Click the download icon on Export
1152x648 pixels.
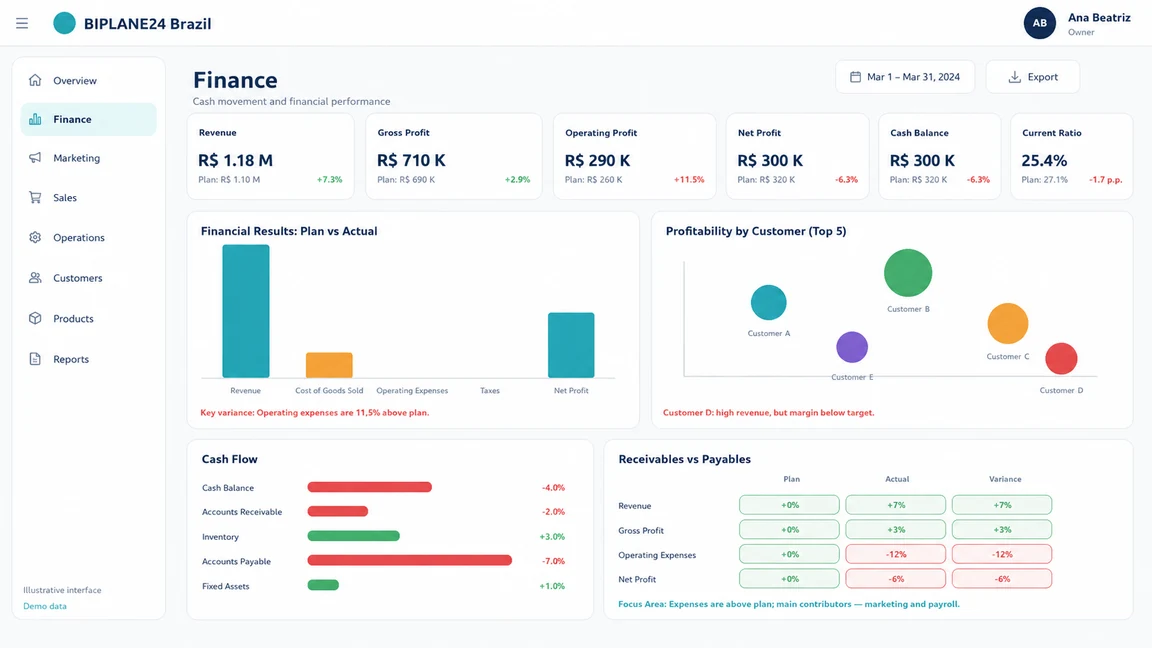click(x=1015, y=76)
